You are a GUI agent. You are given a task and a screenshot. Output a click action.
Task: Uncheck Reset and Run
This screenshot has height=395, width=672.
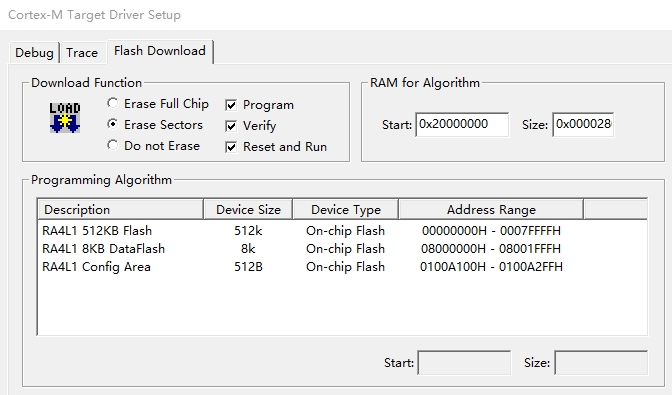pos(231,147)
